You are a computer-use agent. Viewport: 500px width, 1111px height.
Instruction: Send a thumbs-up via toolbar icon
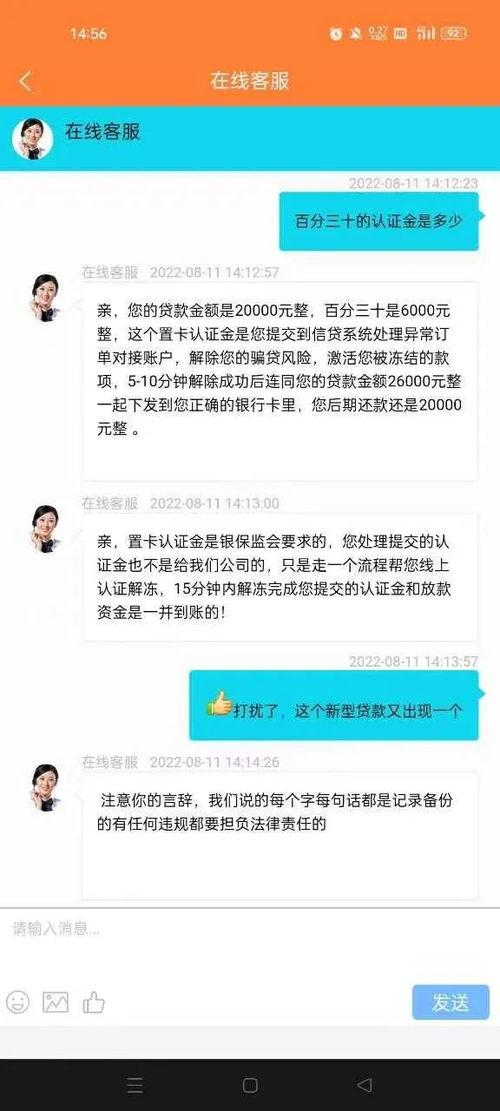click(93, 1001)
